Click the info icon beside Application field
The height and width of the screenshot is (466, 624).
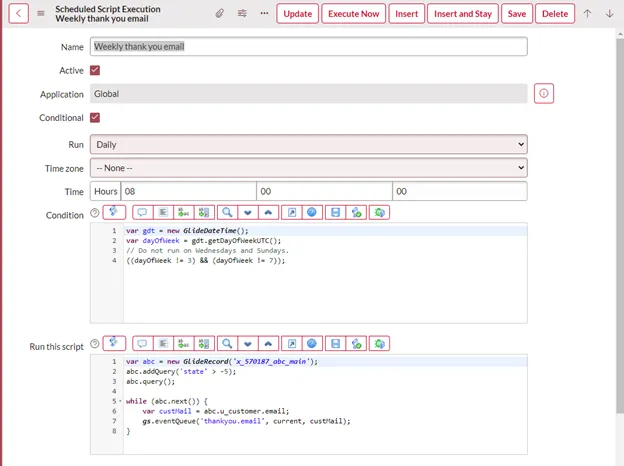pos(544,94)
